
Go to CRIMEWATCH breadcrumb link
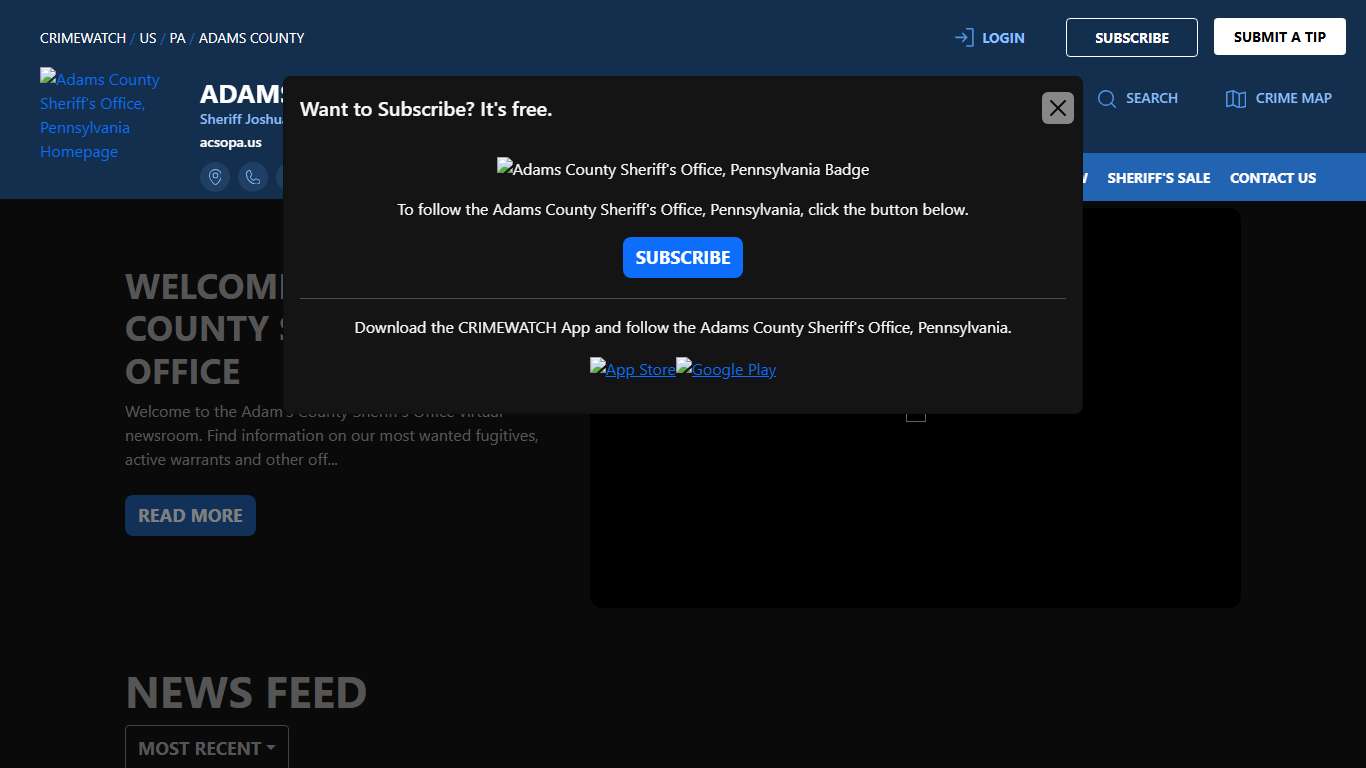pyautogui.click(x=83, y=38)
